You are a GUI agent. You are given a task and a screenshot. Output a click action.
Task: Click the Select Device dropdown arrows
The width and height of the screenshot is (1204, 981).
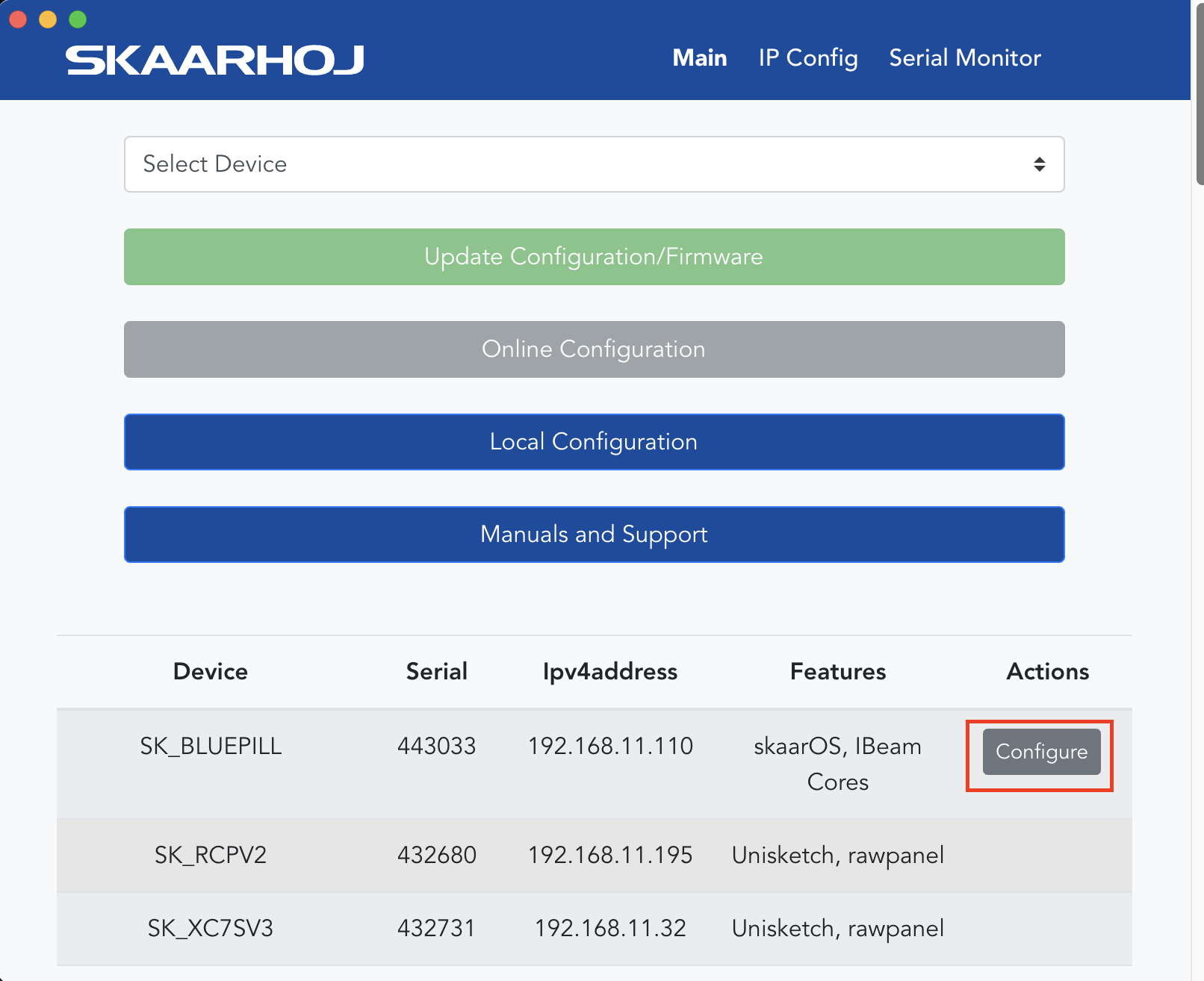click(1039, 164)
